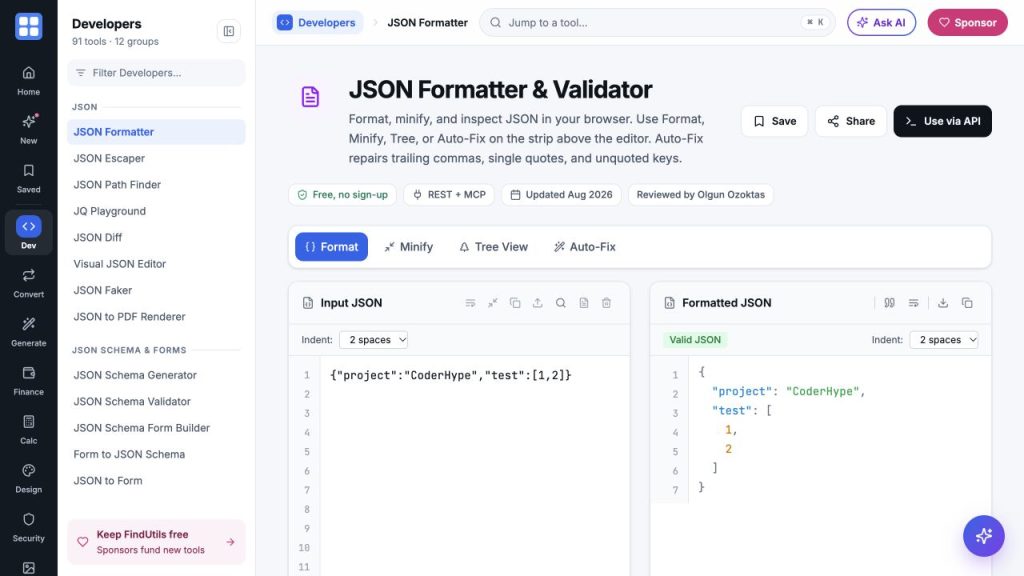Go to Home in the sidebar
The image size is (1024, 576).
29,80
